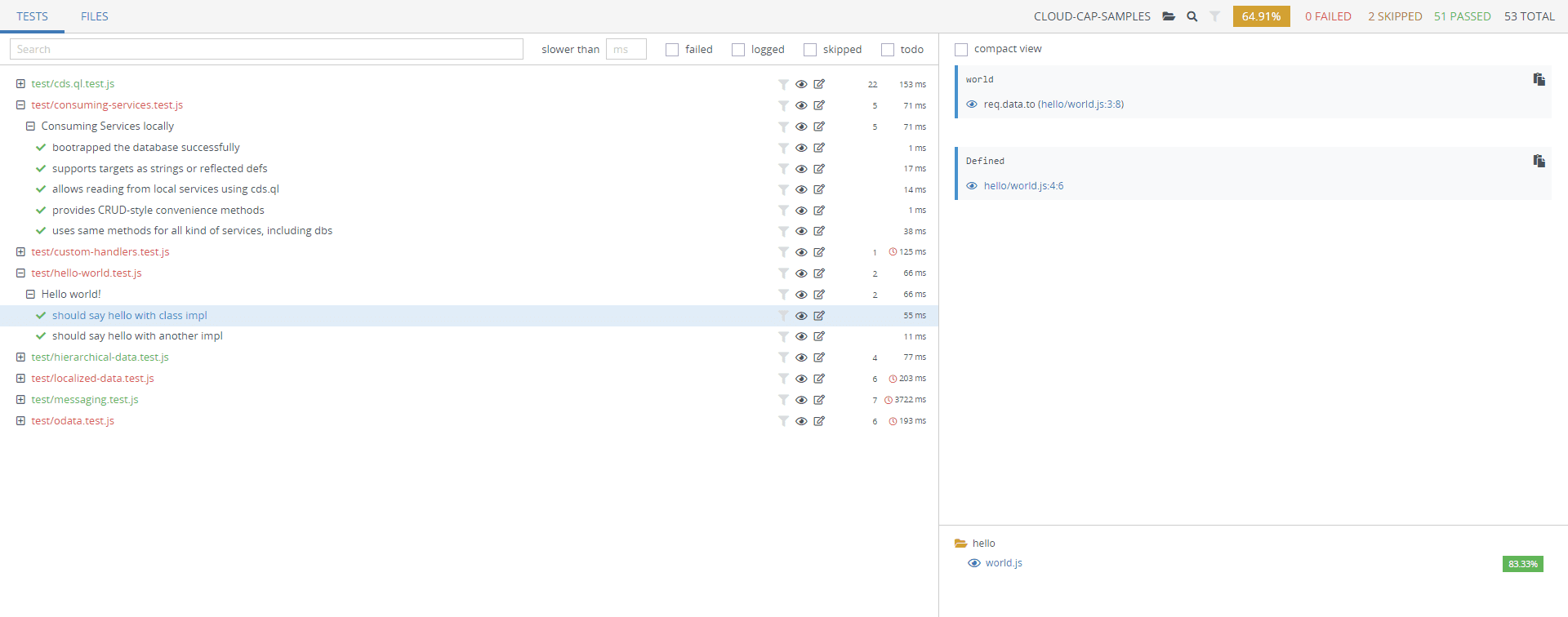Collapse the 'Hello world!' suite
The height and width of the screenshot is (617, 1568).
pos(30,294)
